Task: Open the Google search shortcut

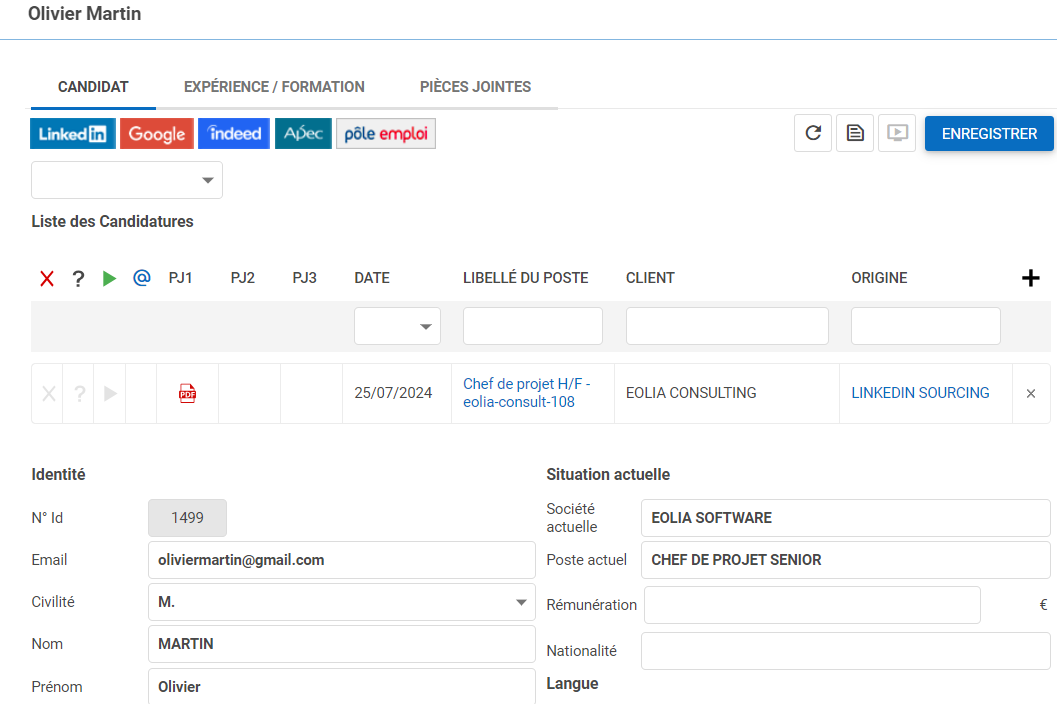Action: point(157,134)
